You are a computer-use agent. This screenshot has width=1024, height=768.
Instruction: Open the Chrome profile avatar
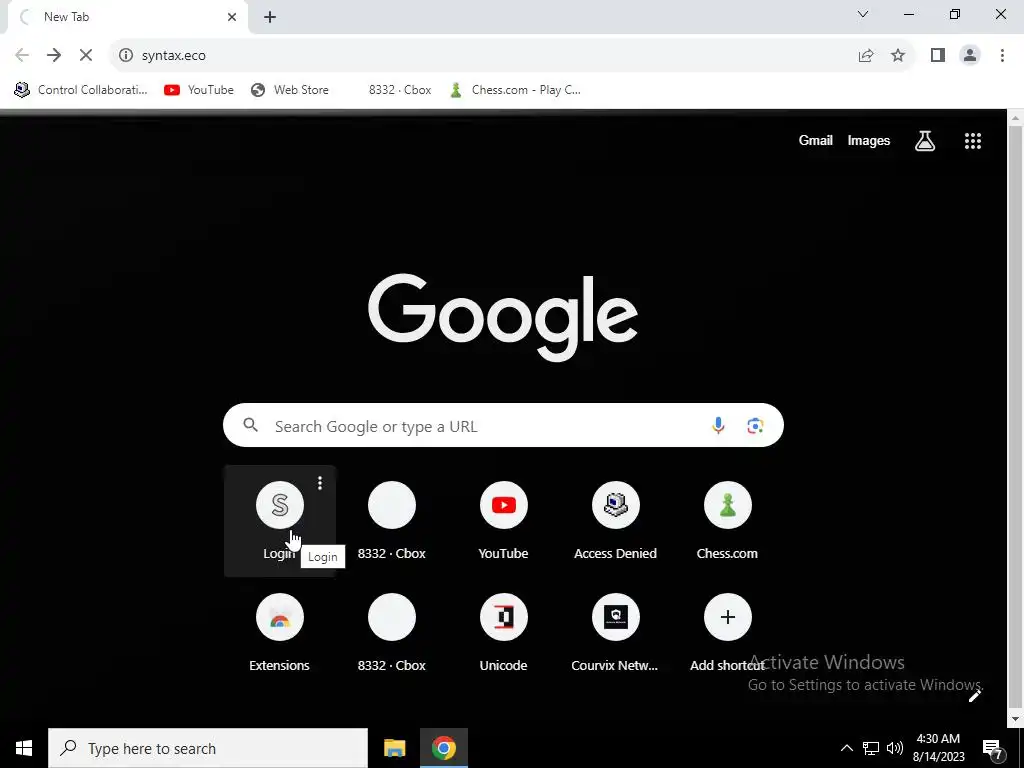[x=970, y=56]
